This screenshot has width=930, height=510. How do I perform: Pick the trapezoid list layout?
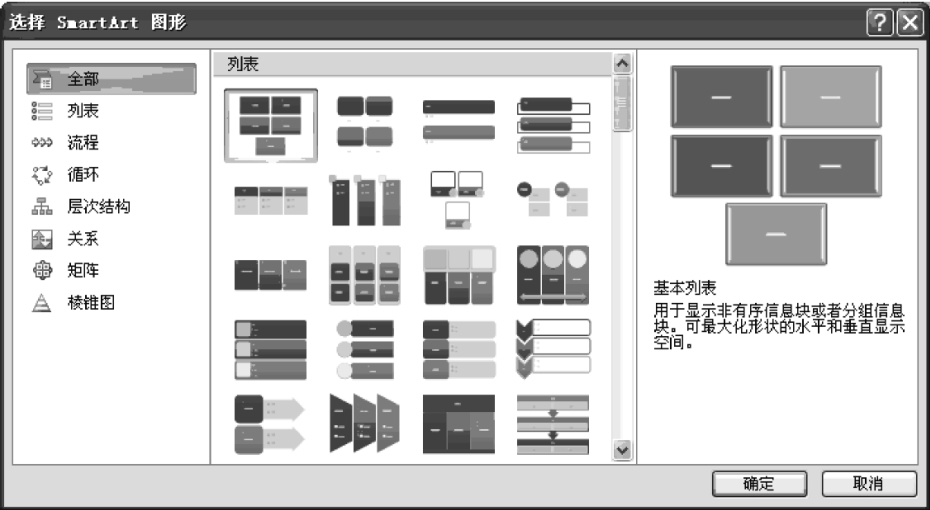pyautogui.click(x=364, y=423)
